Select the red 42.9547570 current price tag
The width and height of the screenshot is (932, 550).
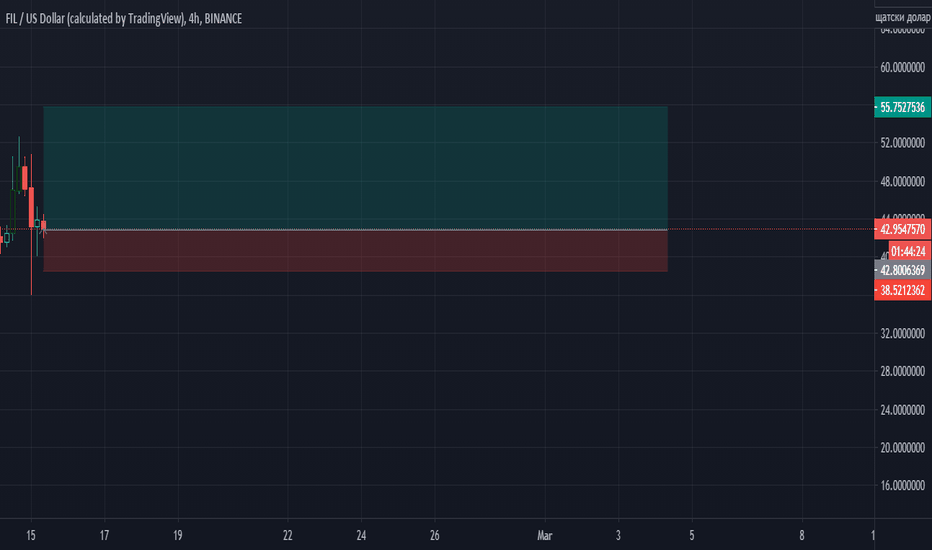click(902, 230)
